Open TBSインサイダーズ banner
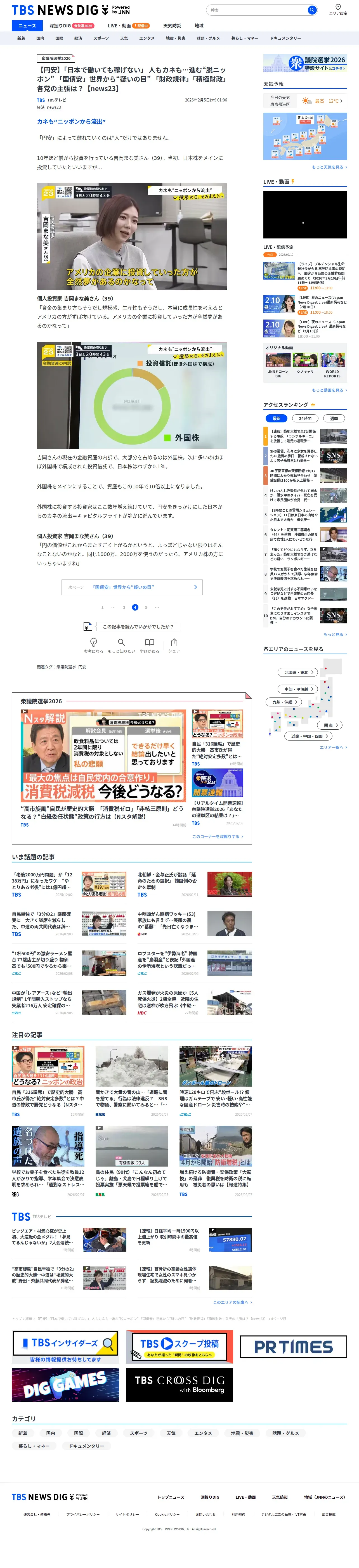This screenshot has width=359, height=1568. pyautogui.click(x=65, y=1347)
